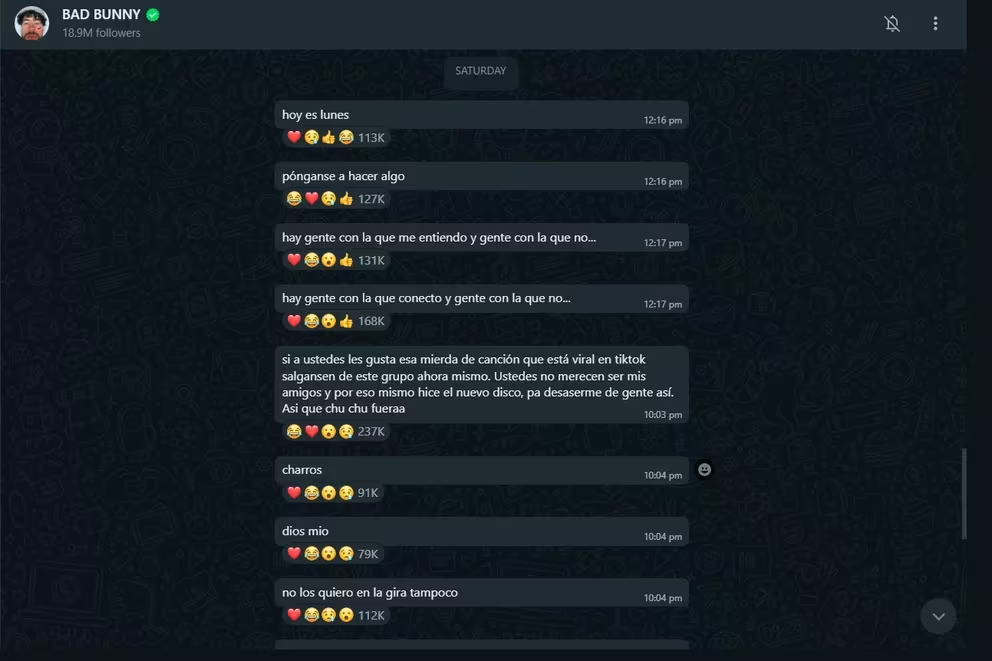992x661 pixels.
Task: Open the 113K reactions under 'hoy es lunes'
Action: tap(336, 137)
